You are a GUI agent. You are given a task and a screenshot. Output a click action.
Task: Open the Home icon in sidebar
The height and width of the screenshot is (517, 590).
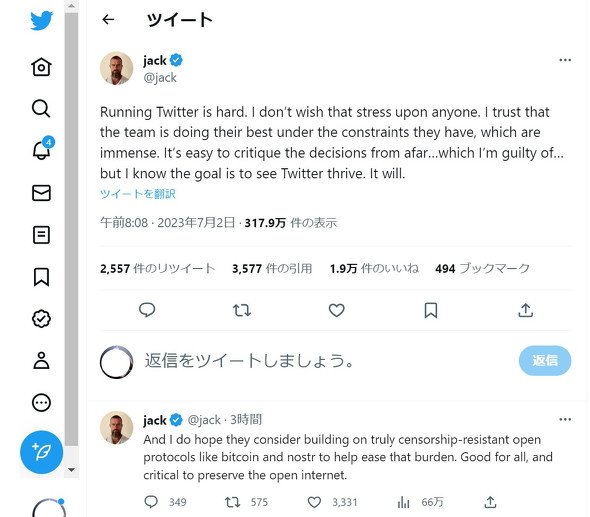(41, 67)
